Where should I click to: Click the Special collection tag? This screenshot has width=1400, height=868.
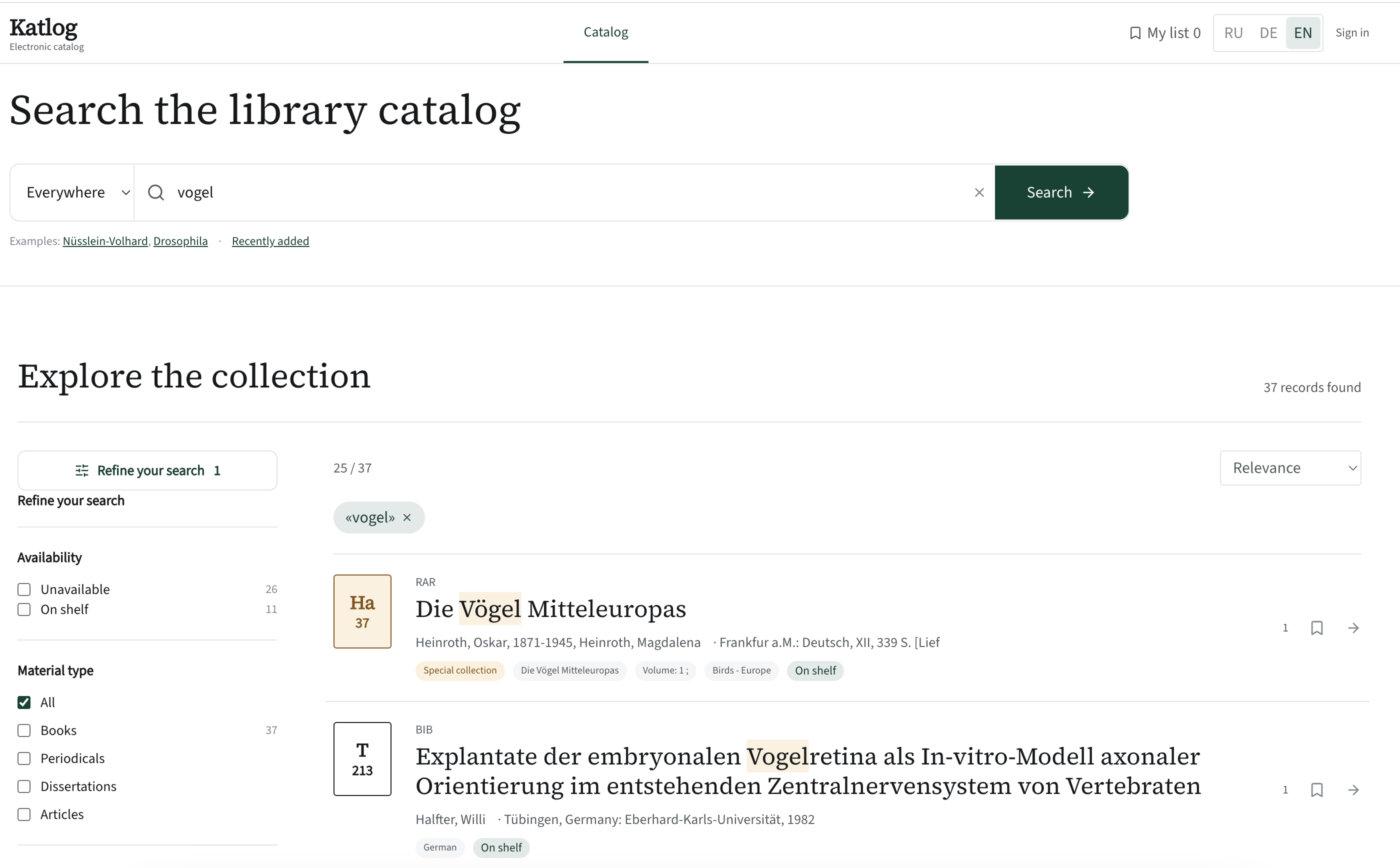(460, 670)
